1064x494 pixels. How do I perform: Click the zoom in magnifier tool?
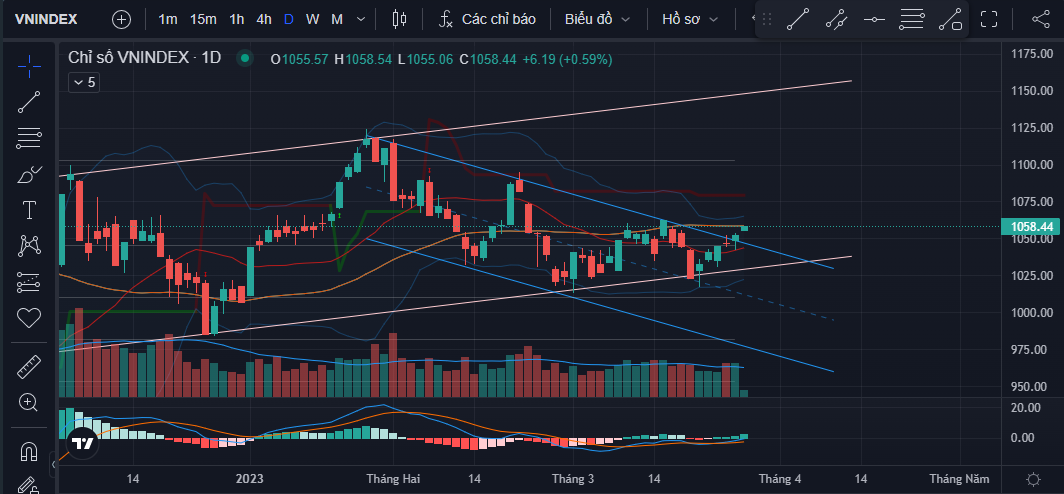tap(29, 403)
